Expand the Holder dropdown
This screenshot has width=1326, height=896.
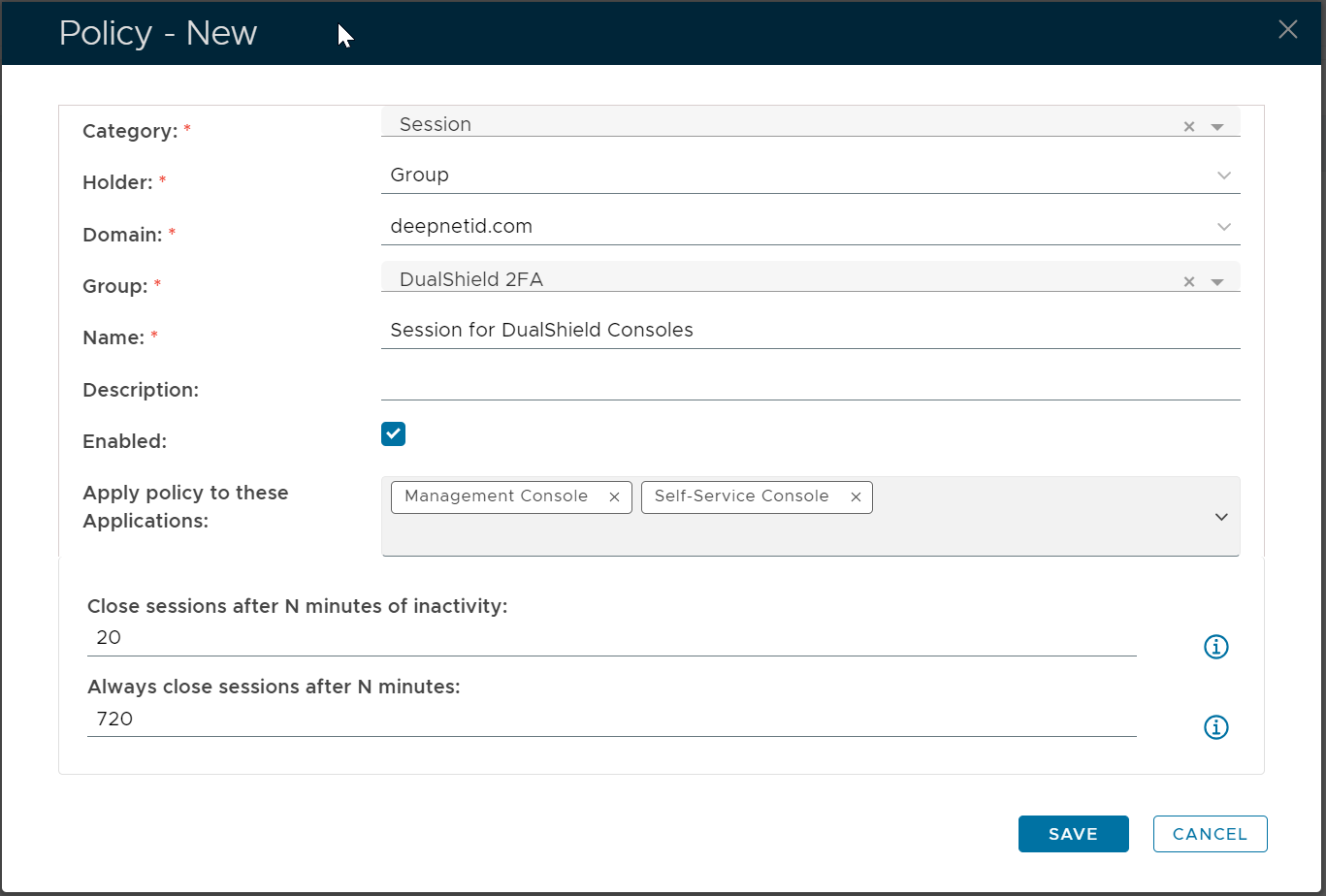(1223, 176)
